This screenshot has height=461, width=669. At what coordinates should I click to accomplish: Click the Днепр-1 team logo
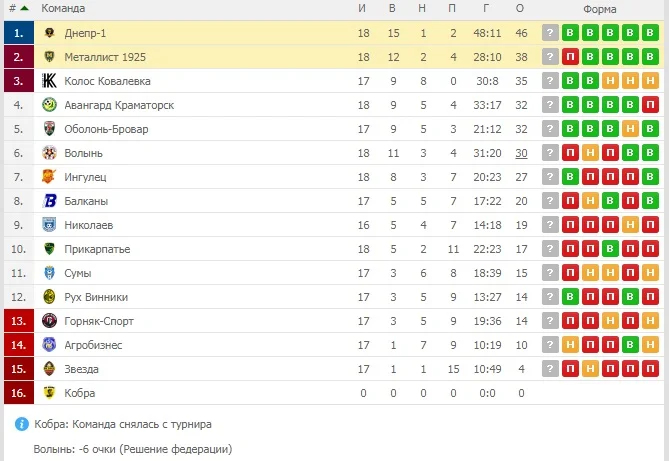click(x=50, y=33)
